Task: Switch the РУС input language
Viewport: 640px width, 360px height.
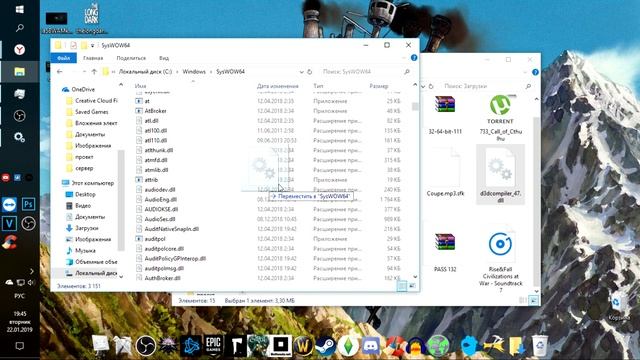Action: pyautogui.click(x=19, y=296)
